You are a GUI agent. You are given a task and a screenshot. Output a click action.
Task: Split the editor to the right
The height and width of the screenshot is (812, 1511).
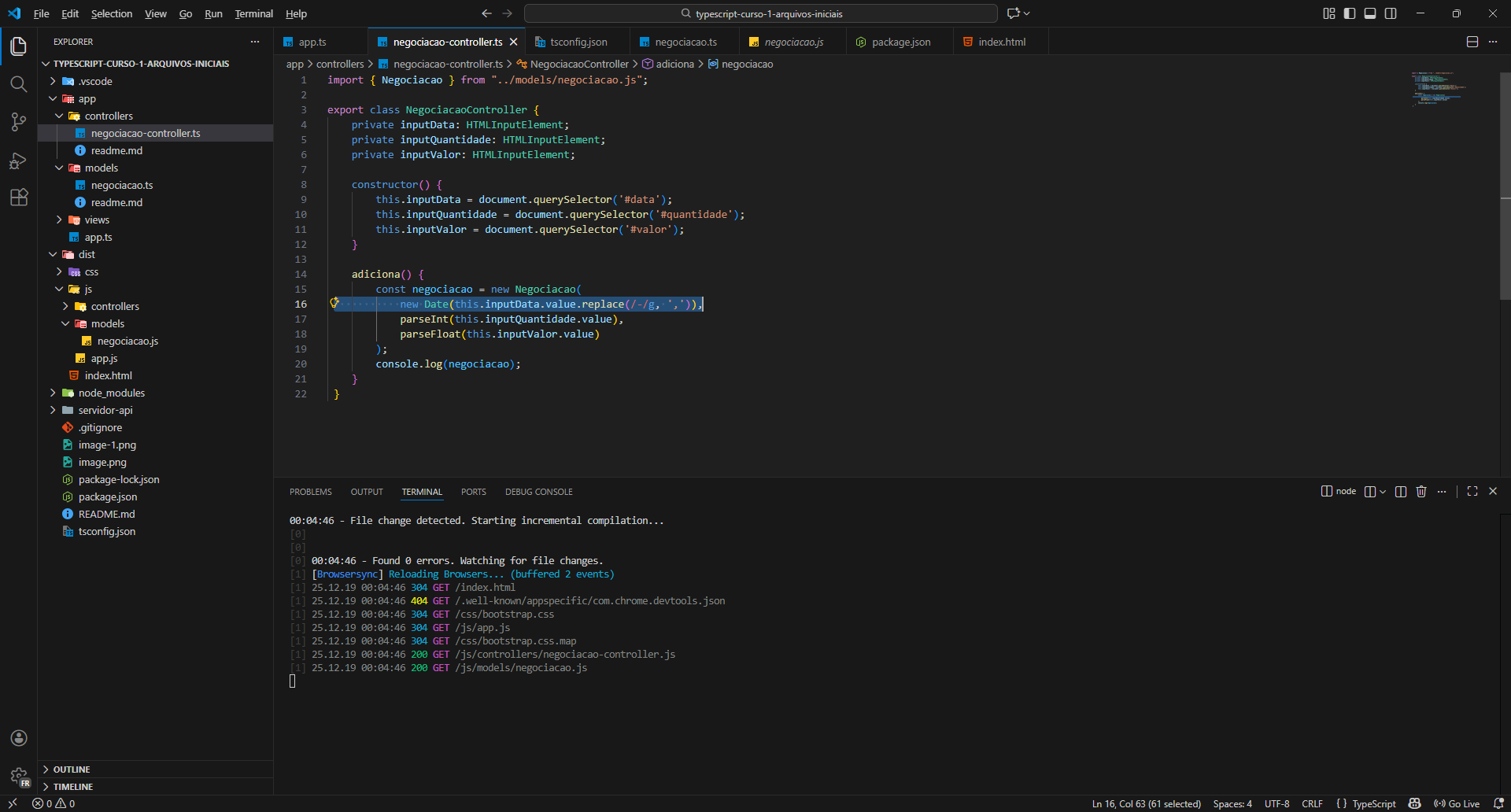tap(1472, 42)
